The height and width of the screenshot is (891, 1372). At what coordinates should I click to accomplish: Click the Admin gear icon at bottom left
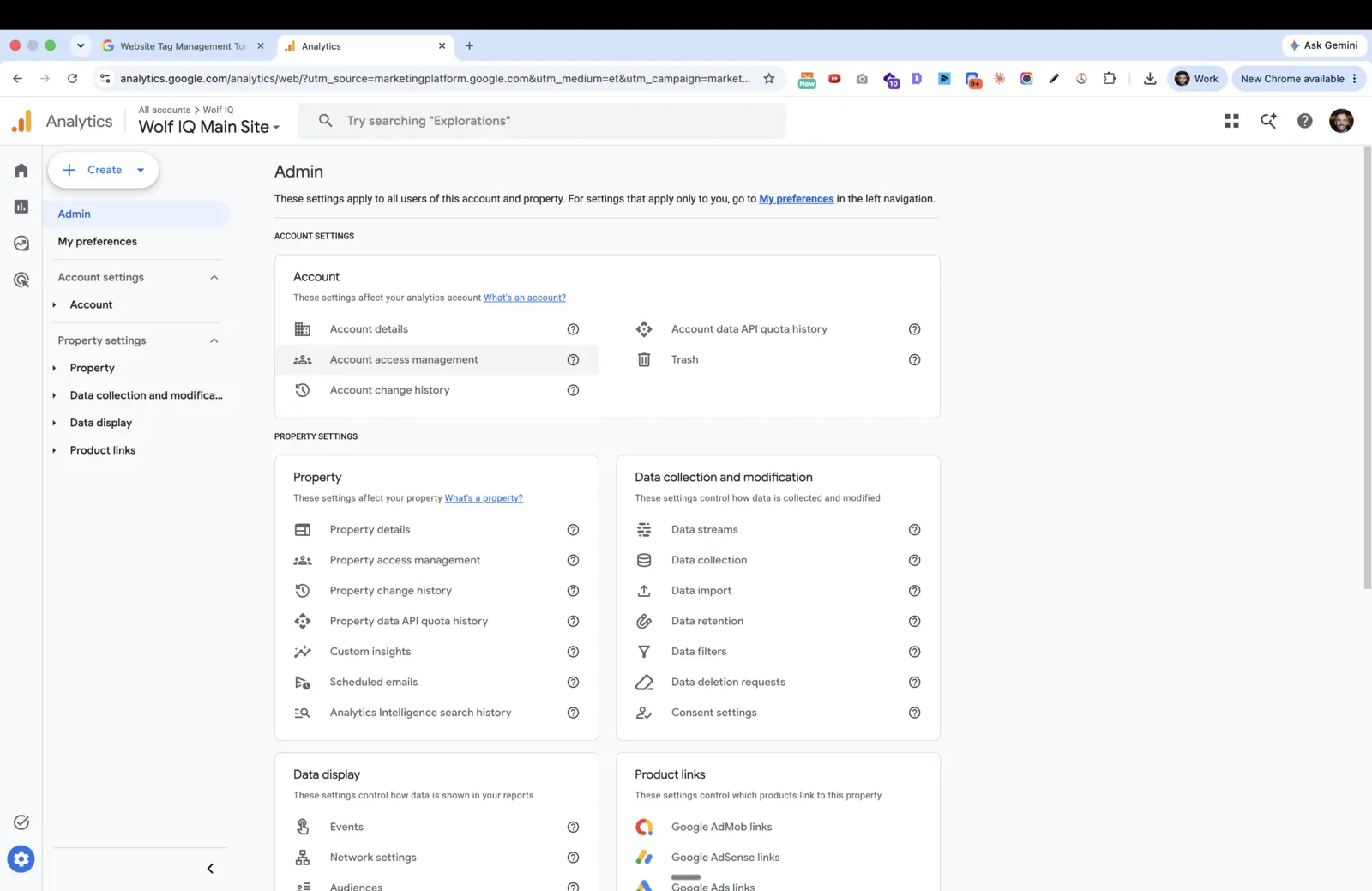tap(21, 858)
